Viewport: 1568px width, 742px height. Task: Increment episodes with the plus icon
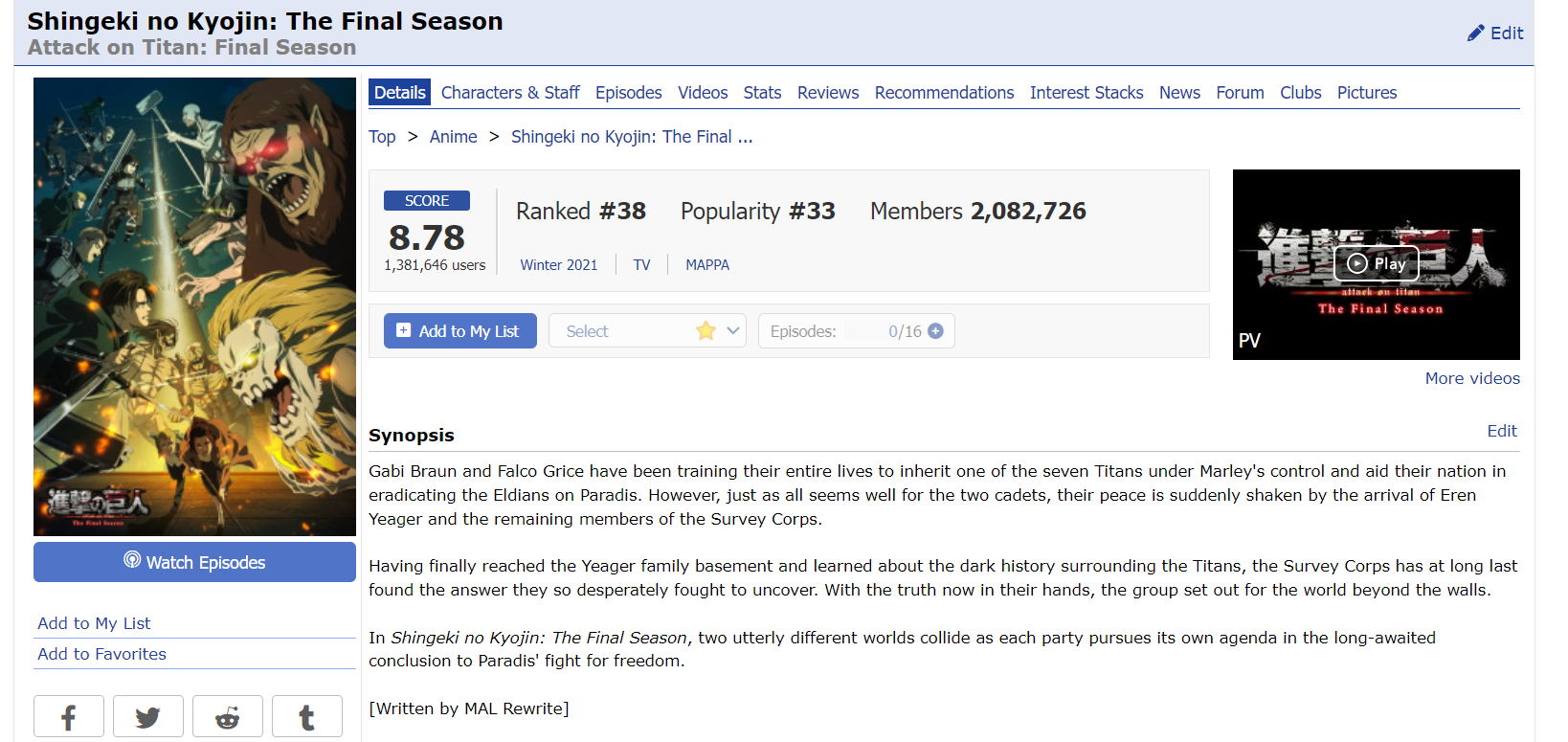tap(936, 331)
